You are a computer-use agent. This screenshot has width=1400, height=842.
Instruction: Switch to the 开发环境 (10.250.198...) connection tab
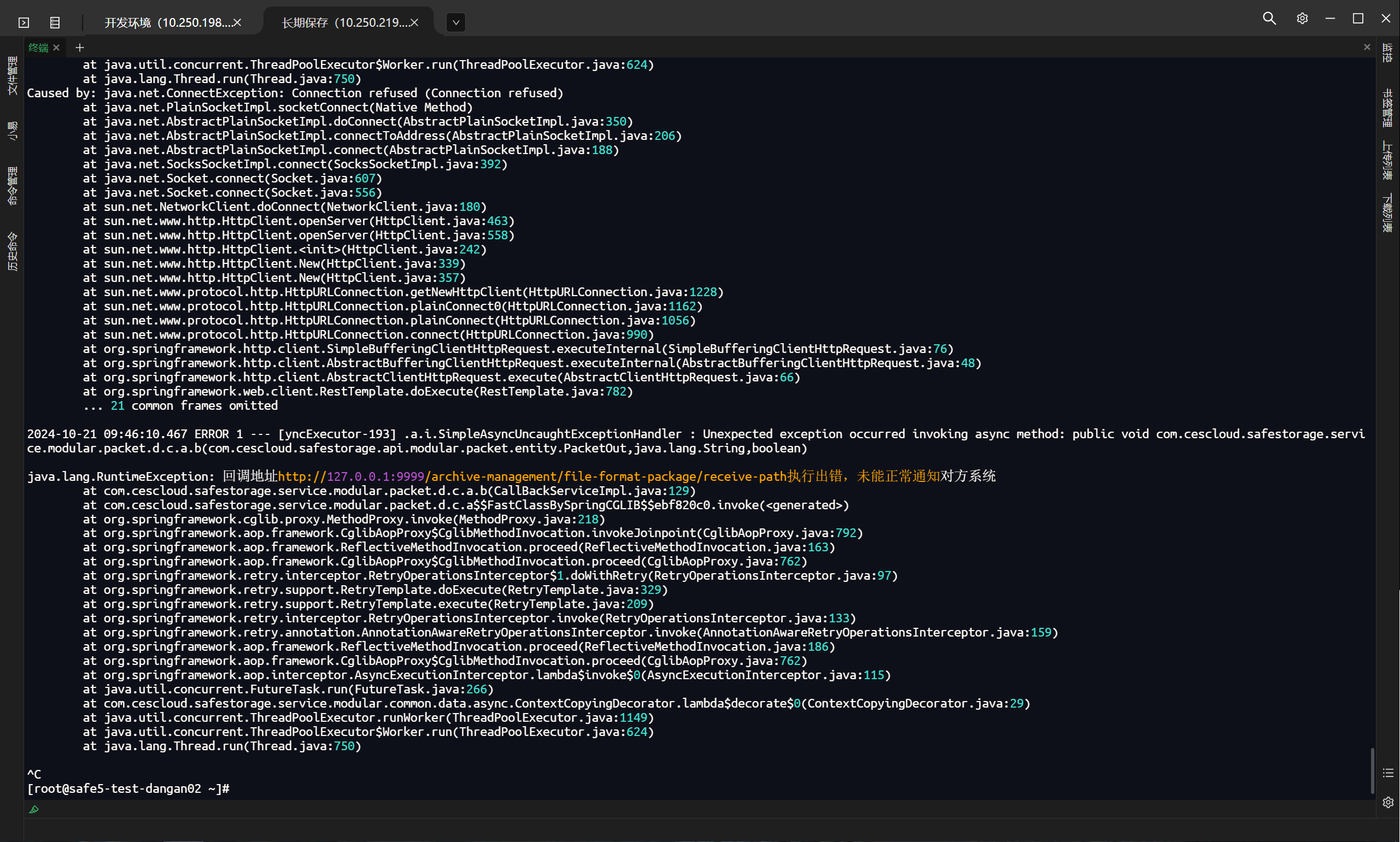(x=167, y=23)
